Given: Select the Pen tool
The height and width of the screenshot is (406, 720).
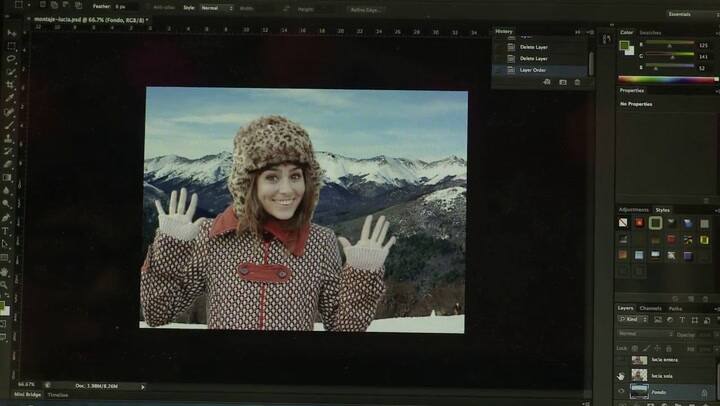Looking at the screenshot, I should (x=6, y=217).
